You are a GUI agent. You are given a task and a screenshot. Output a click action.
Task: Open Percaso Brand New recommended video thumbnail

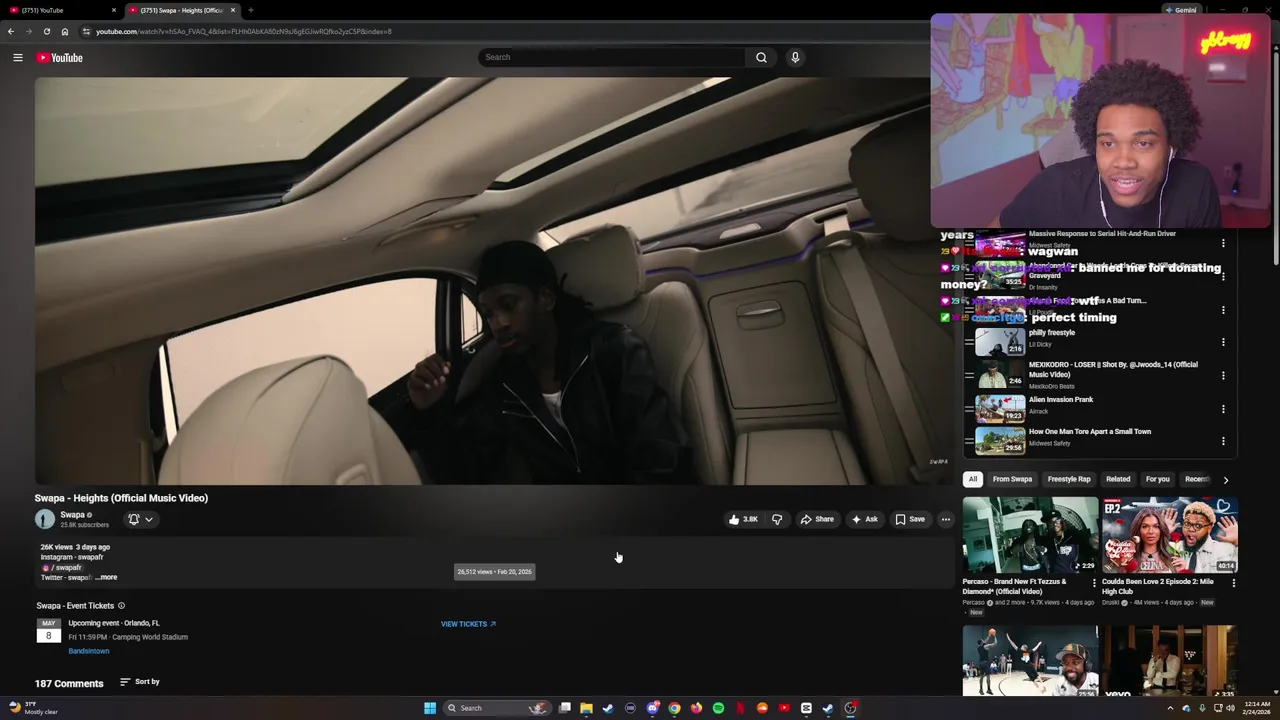click(1030, 535)
